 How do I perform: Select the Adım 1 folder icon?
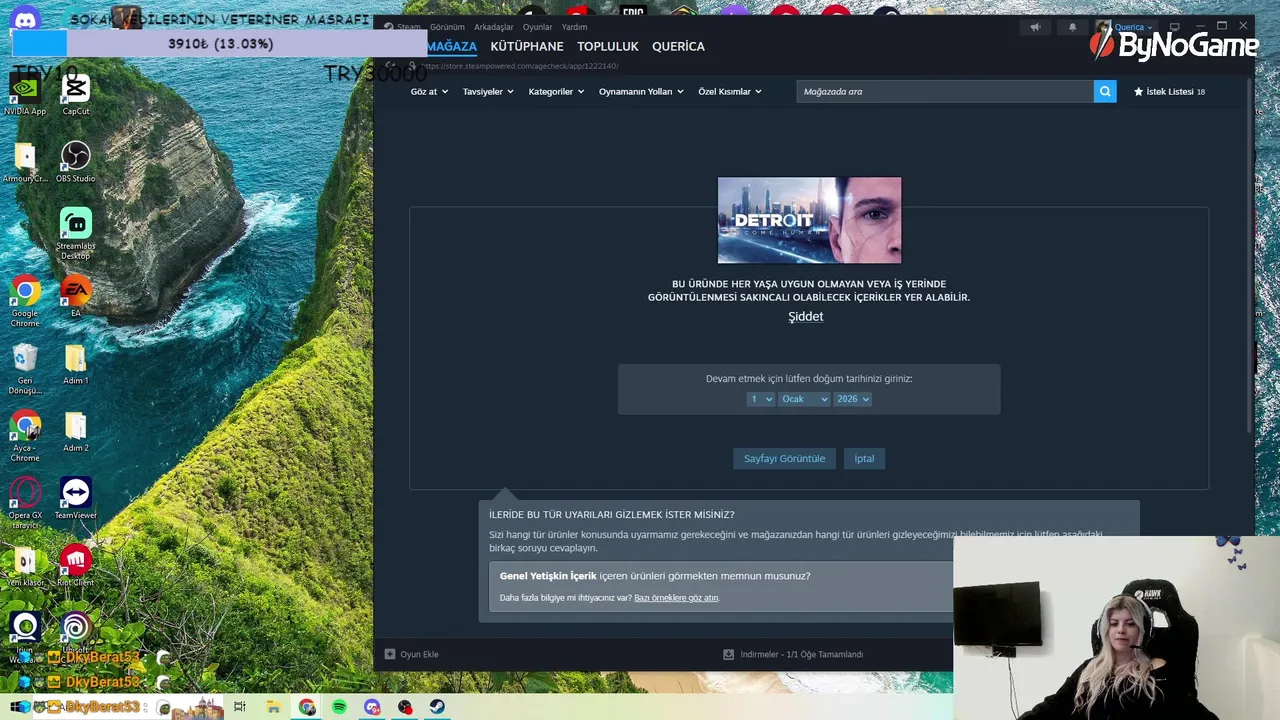[x=76, y=364]
